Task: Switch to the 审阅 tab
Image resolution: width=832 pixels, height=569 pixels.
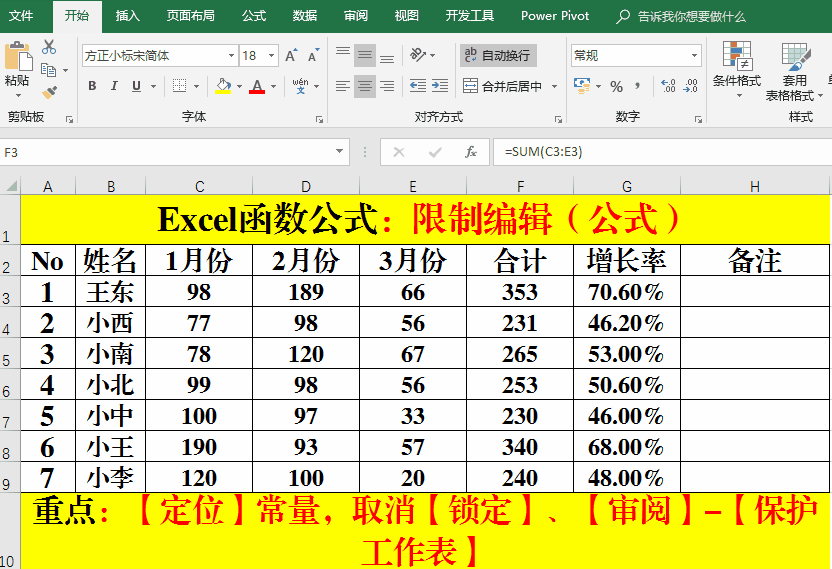Action: tap(356, 16)
